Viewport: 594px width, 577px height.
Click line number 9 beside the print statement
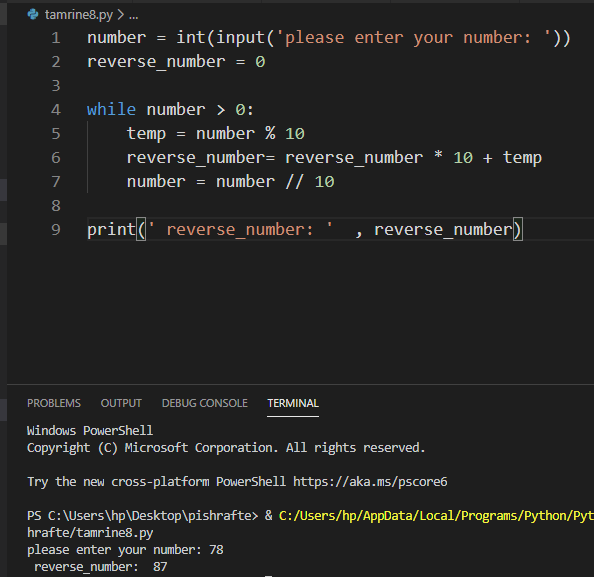click(x=56, y=230)
